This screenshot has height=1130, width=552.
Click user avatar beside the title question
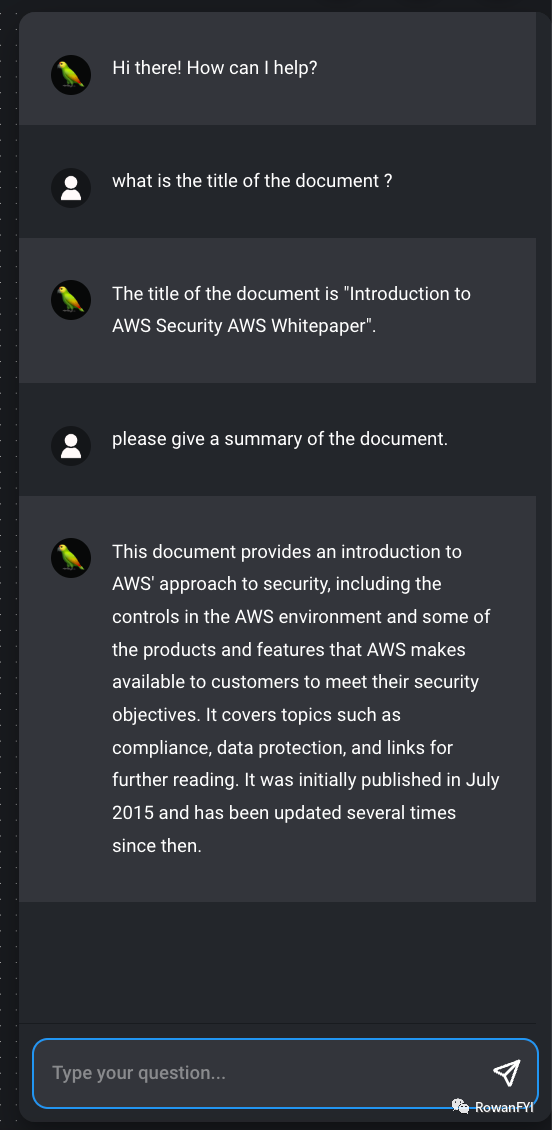coord(71,187)
